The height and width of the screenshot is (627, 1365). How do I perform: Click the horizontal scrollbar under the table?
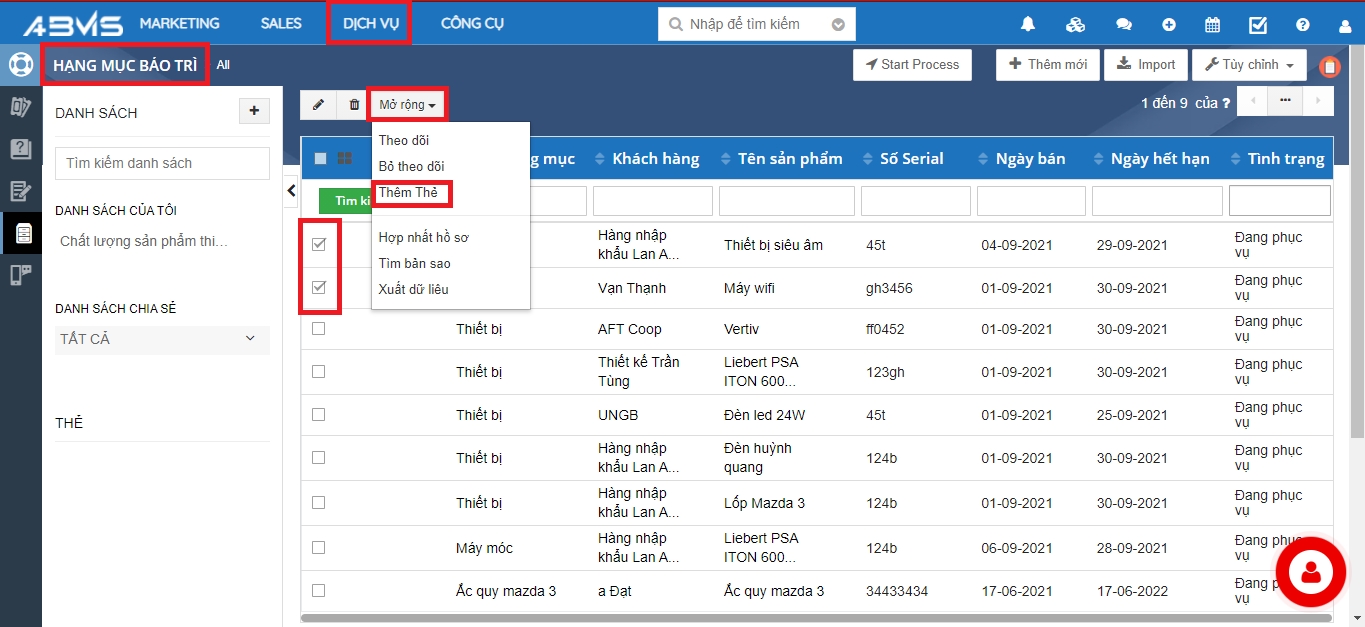pos(800,618)
